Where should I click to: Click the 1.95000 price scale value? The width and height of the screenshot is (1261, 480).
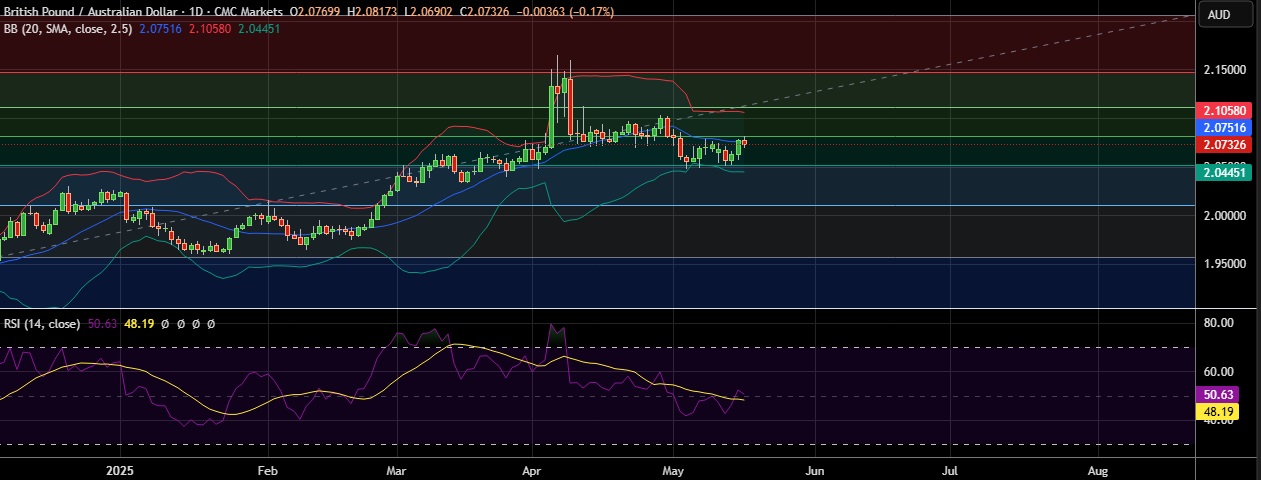point(1225,263)
